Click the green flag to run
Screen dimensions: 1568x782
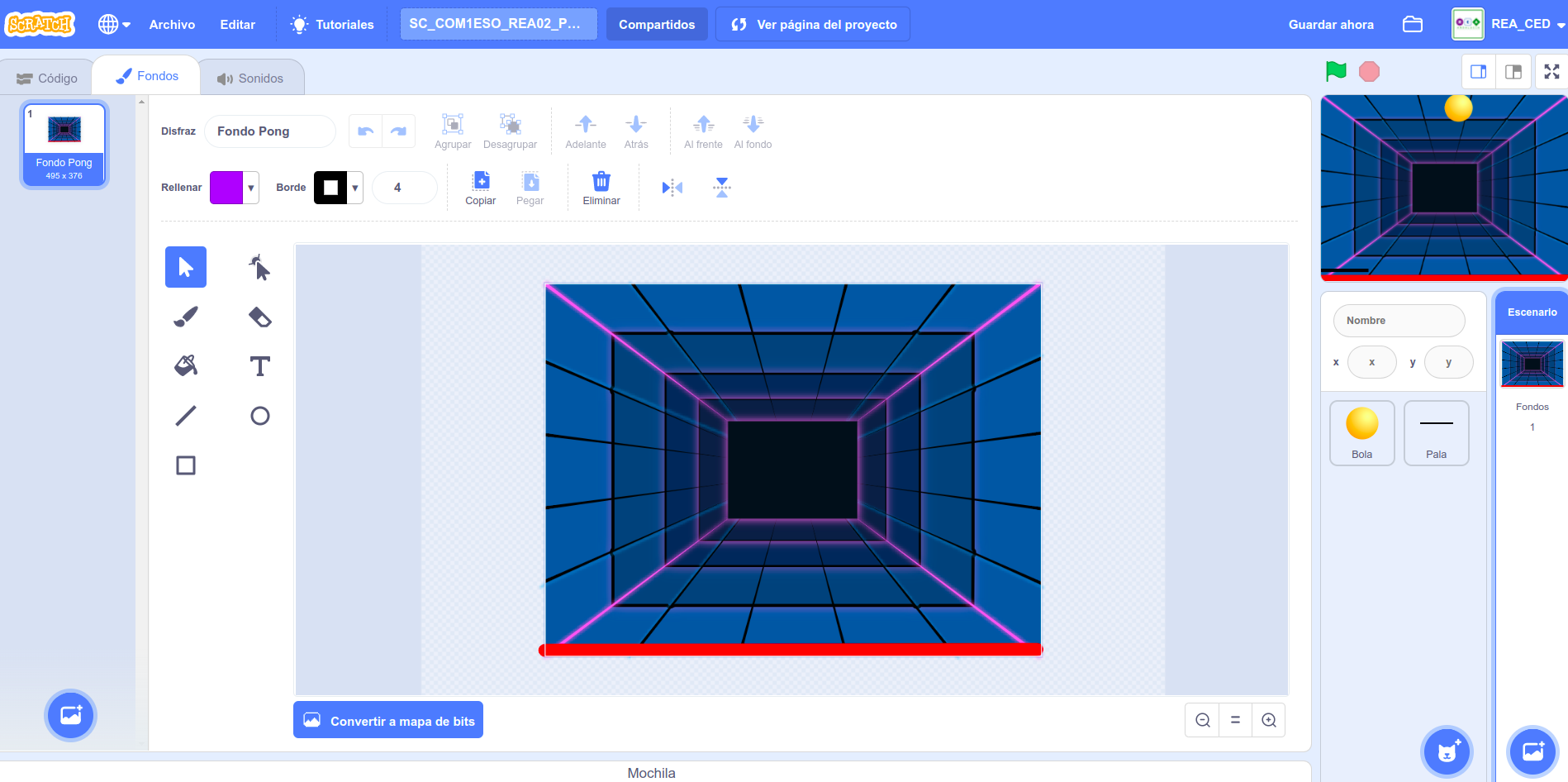1336,72
